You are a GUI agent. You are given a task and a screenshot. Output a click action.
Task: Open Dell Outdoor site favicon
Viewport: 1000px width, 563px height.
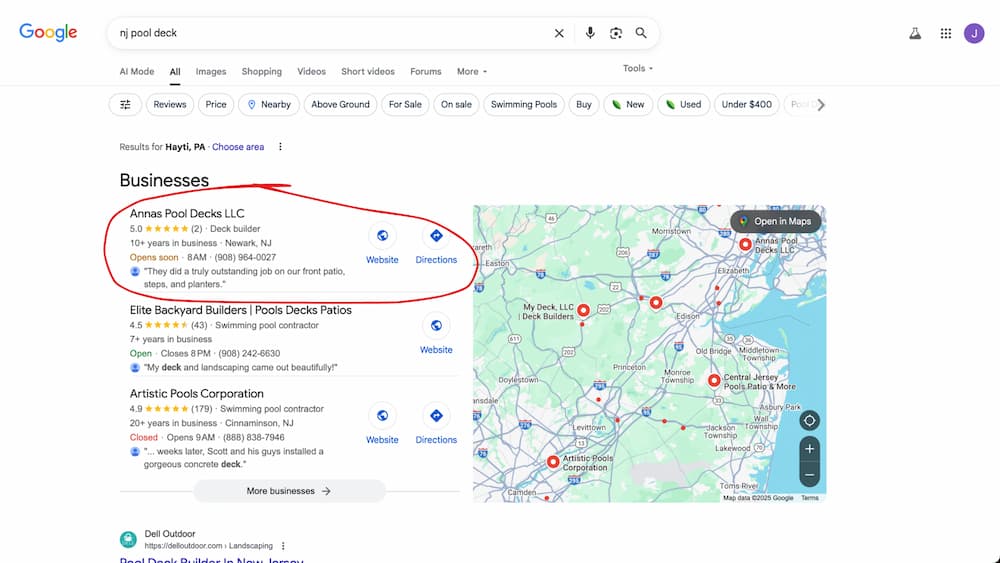coord(128,539)
